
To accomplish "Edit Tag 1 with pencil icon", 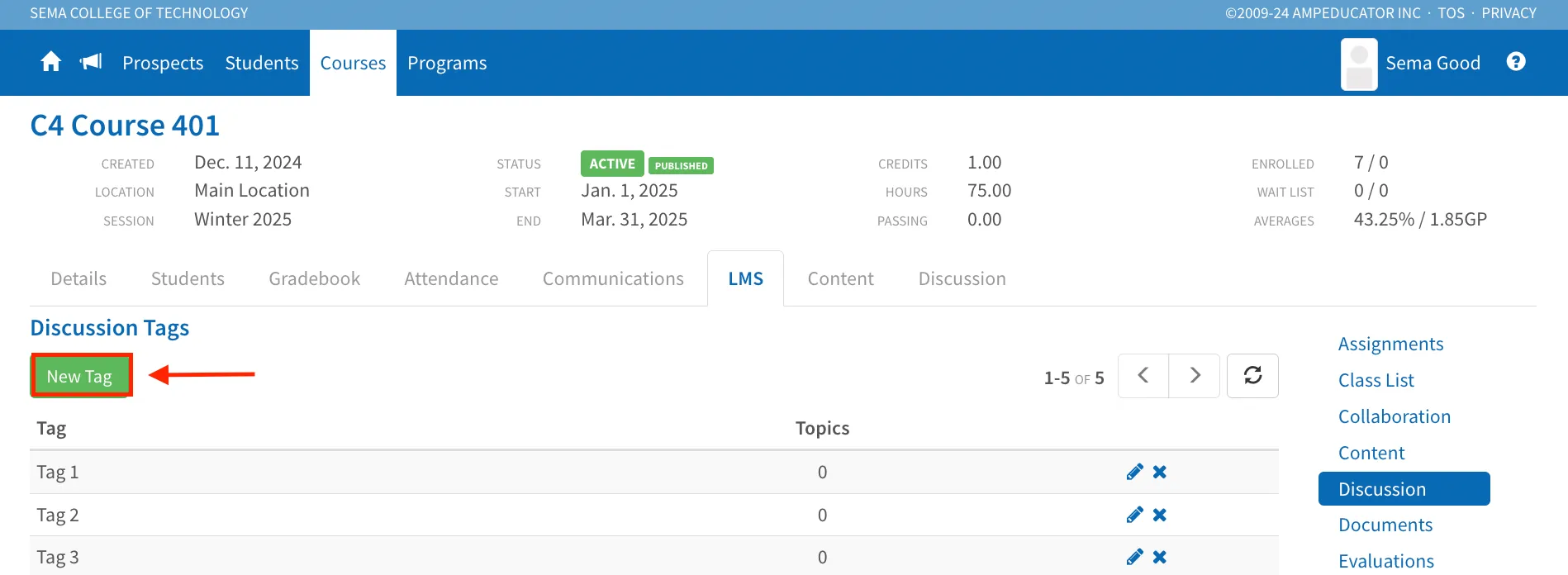I will point(1135,472).
